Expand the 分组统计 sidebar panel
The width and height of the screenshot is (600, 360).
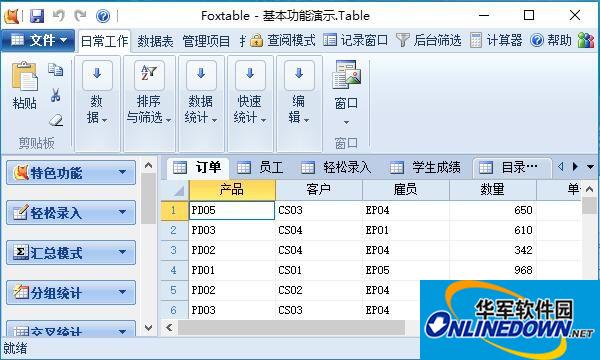click(71, 293)
